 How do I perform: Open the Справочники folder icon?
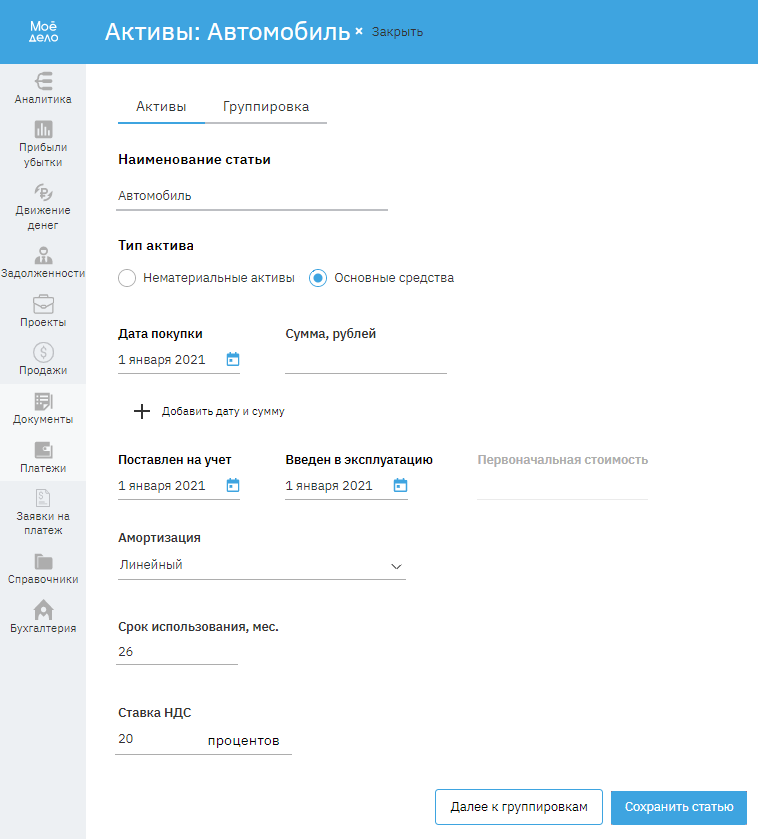43,561
